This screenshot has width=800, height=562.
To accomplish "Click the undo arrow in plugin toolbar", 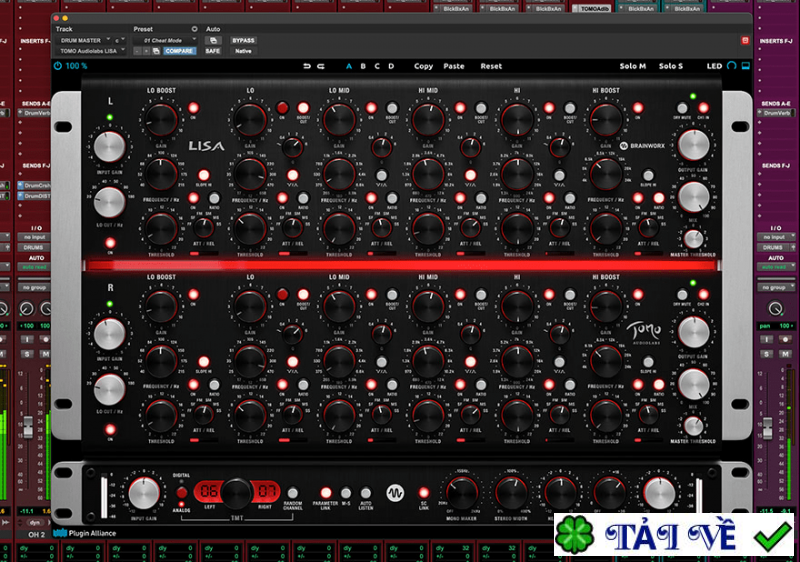I will point(306,66).
